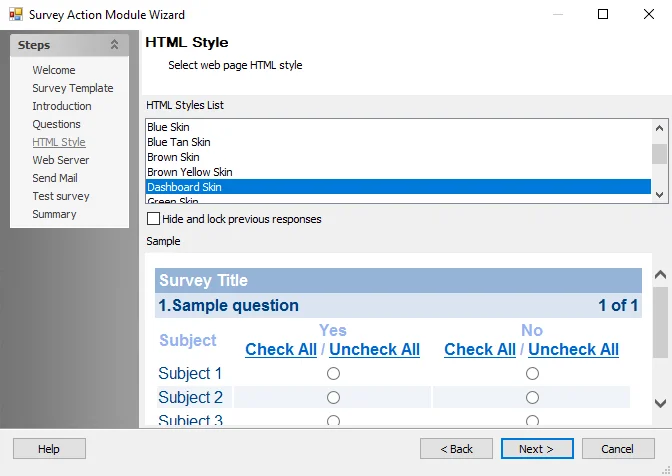Click sample preview scroll down arrow
672x476 pixels.
click(660, 403)
